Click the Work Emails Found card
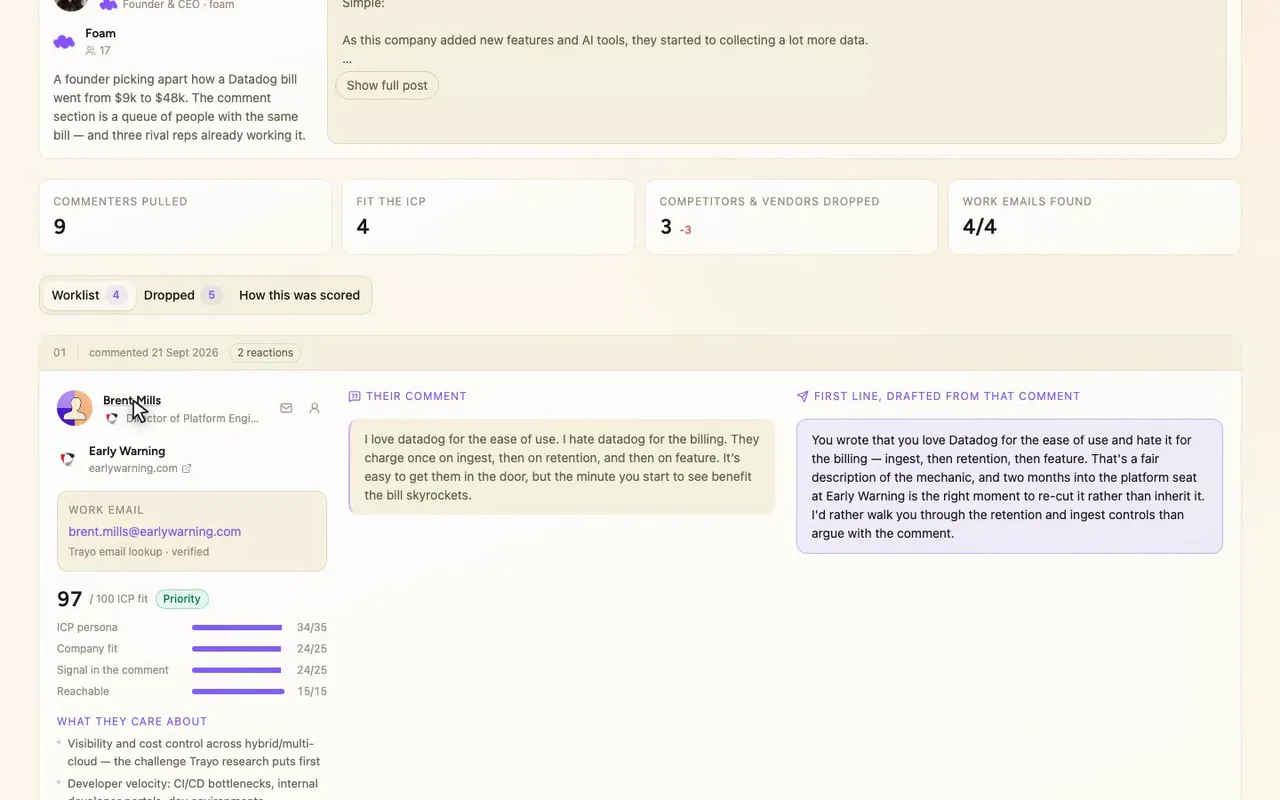 coord(1094,217)
